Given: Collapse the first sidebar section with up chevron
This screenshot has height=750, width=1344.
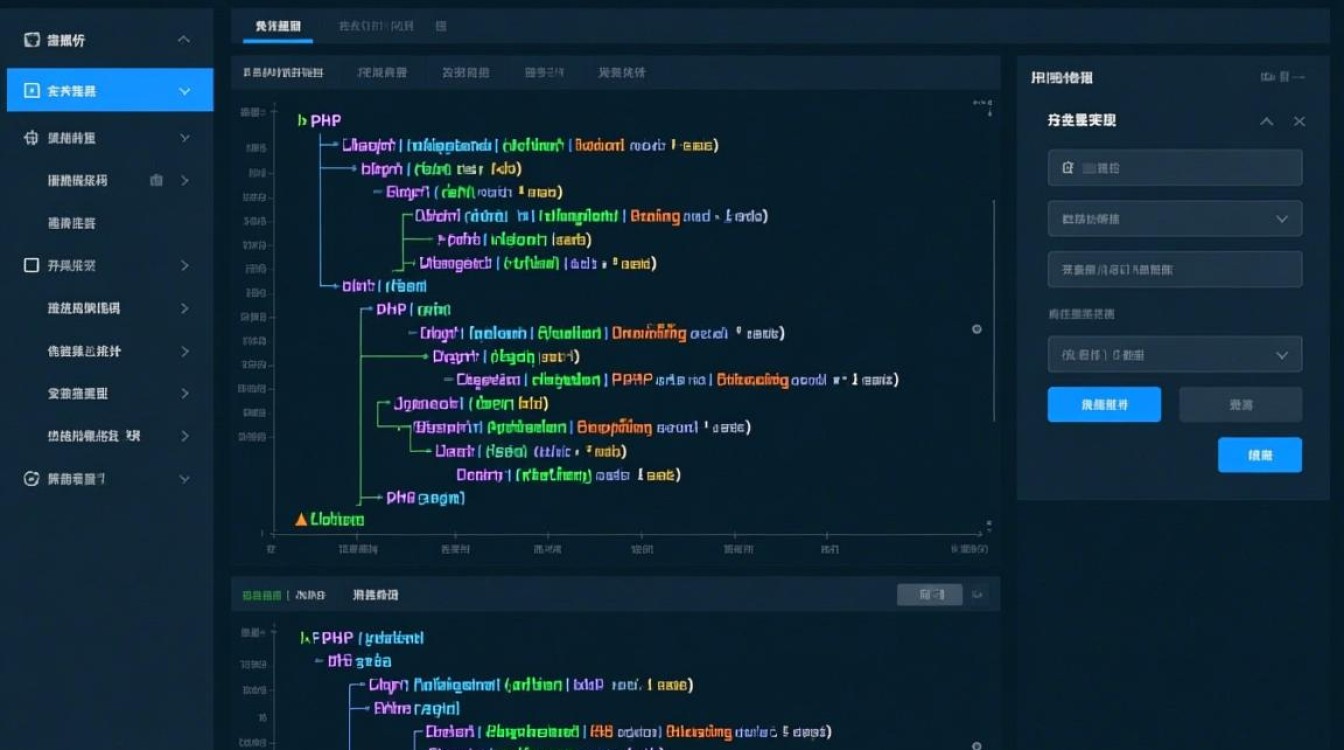Looking at the screenshot, I should (x=184, y=40).
